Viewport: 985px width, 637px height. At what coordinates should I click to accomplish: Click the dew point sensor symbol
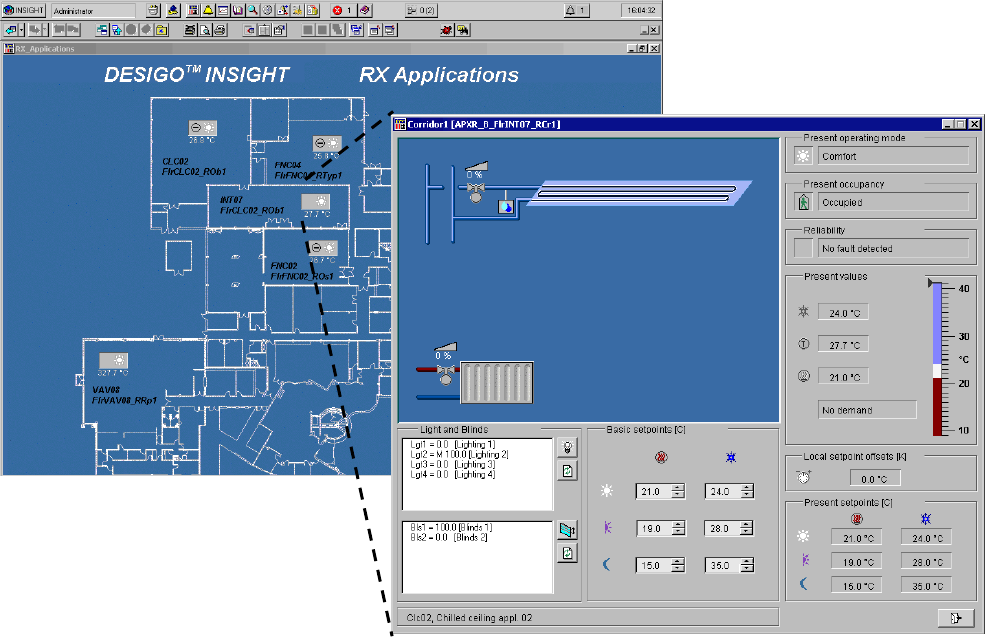click(x=506, y=207)
